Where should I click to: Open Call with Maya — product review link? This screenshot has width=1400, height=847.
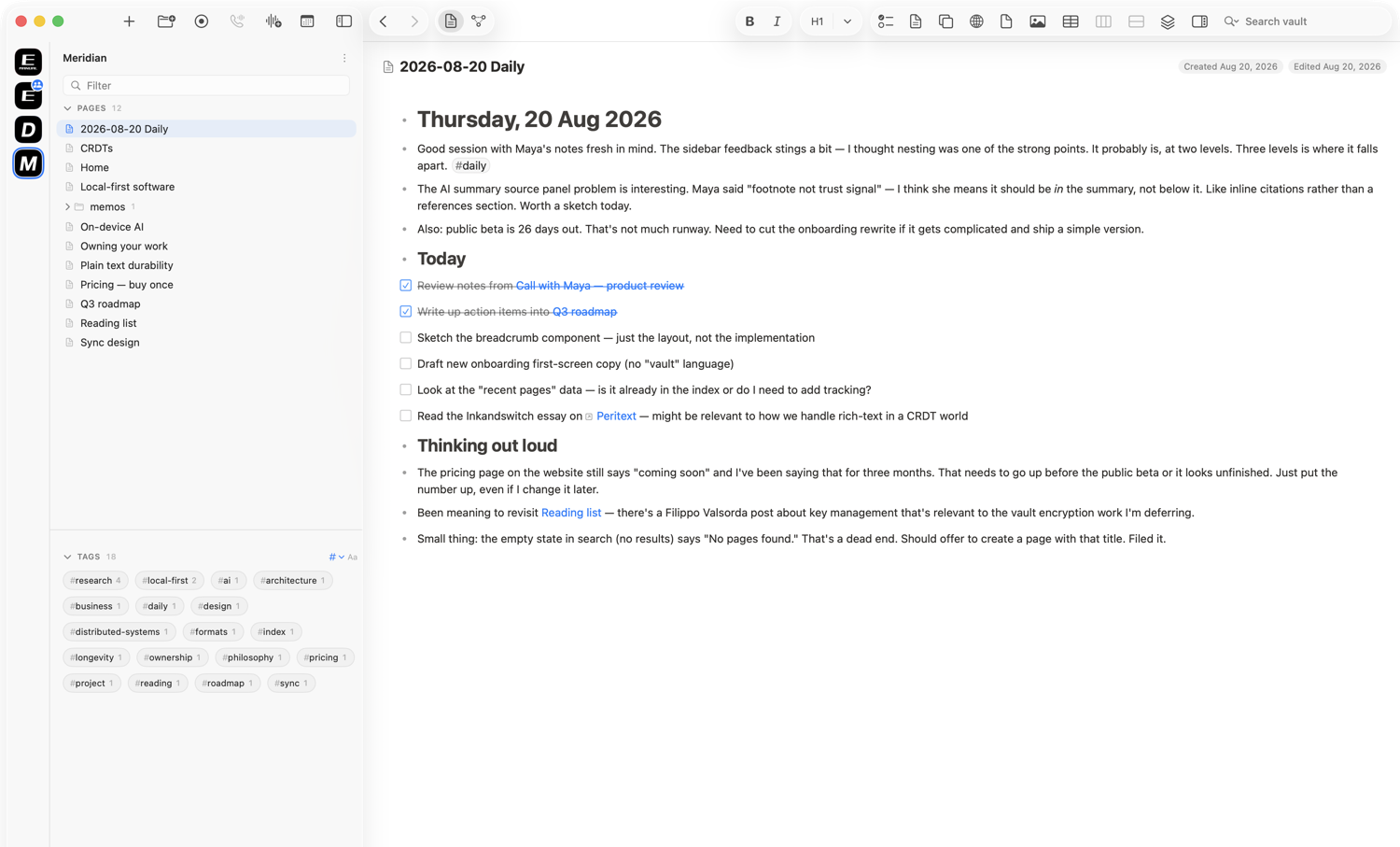tap(599, 286)
